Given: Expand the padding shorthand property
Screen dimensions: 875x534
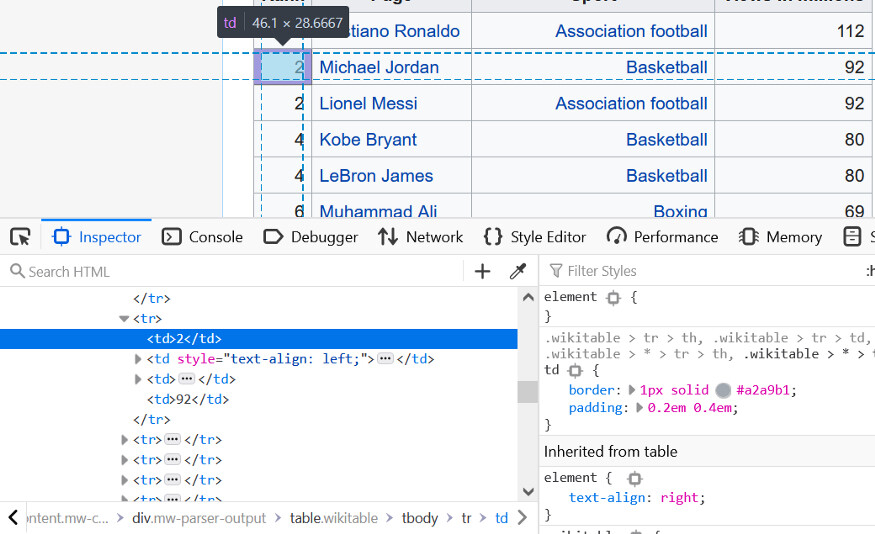Looking at the screenshot, I should [x=640, y=408].
